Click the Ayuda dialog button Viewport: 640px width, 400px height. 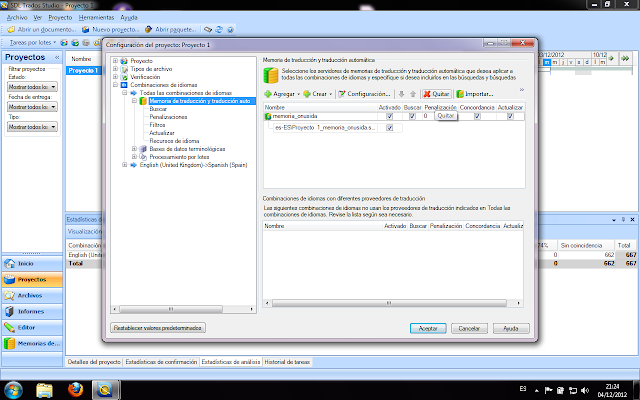click(x=511, y=328)
